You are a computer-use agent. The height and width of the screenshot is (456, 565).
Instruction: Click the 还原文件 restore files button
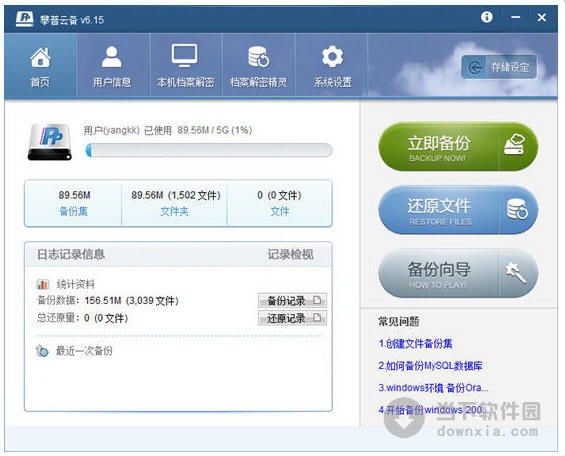(458, 210)
